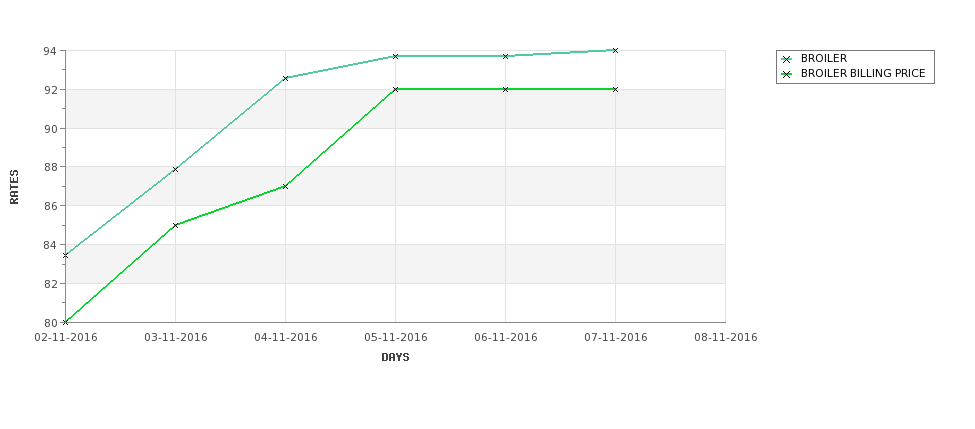Viewport: 975px width, 429px height.
Task: Click the RATES axis title
Action: [x=14, y=187]
